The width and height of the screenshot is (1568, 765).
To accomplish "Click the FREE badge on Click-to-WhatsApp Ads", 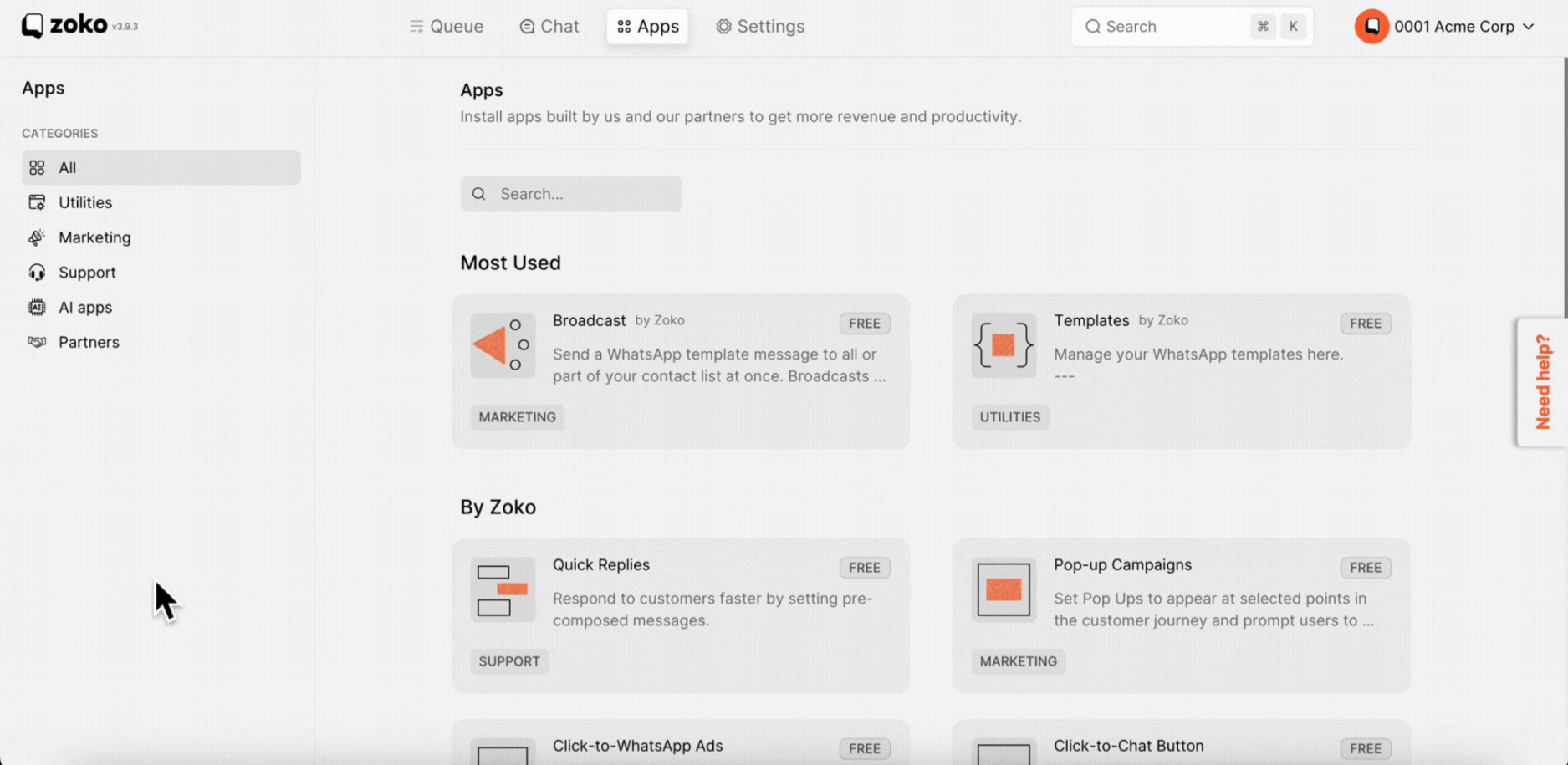I will [x=865, y=748].
